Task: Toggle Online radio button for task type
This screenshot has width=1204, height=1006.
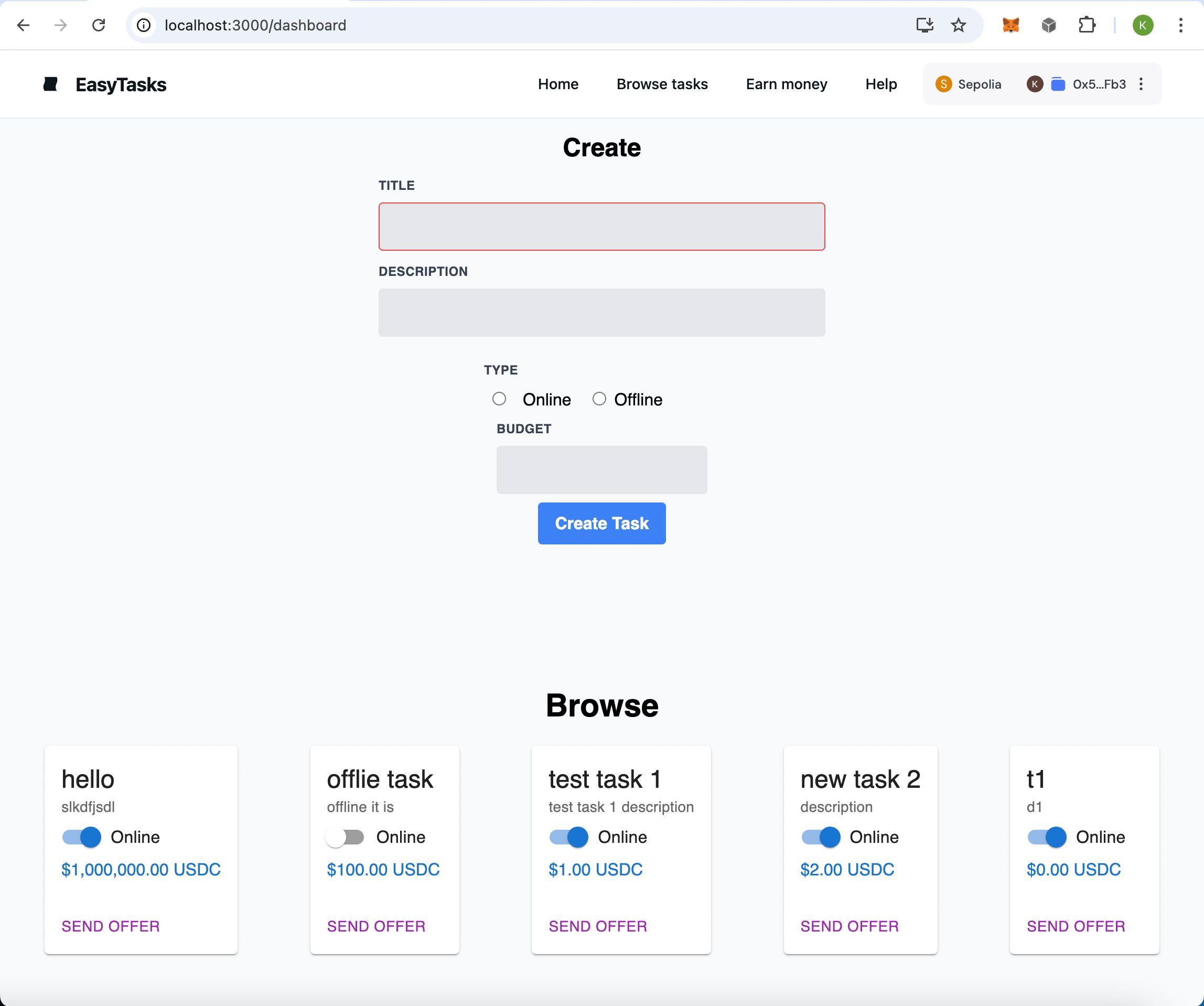Action: [500, 399]
